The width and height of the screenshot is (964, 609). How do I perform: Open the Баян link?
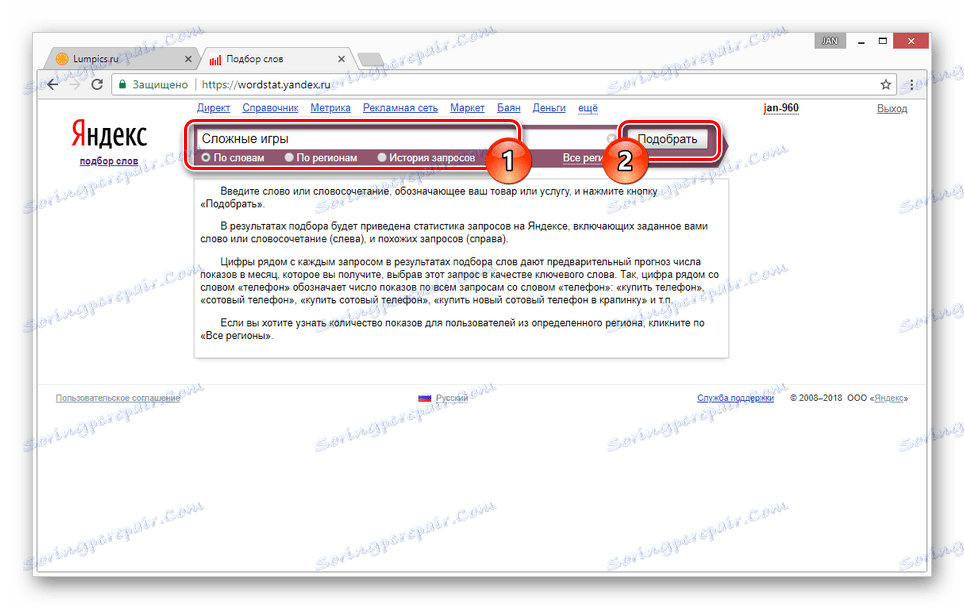point(508,108)
